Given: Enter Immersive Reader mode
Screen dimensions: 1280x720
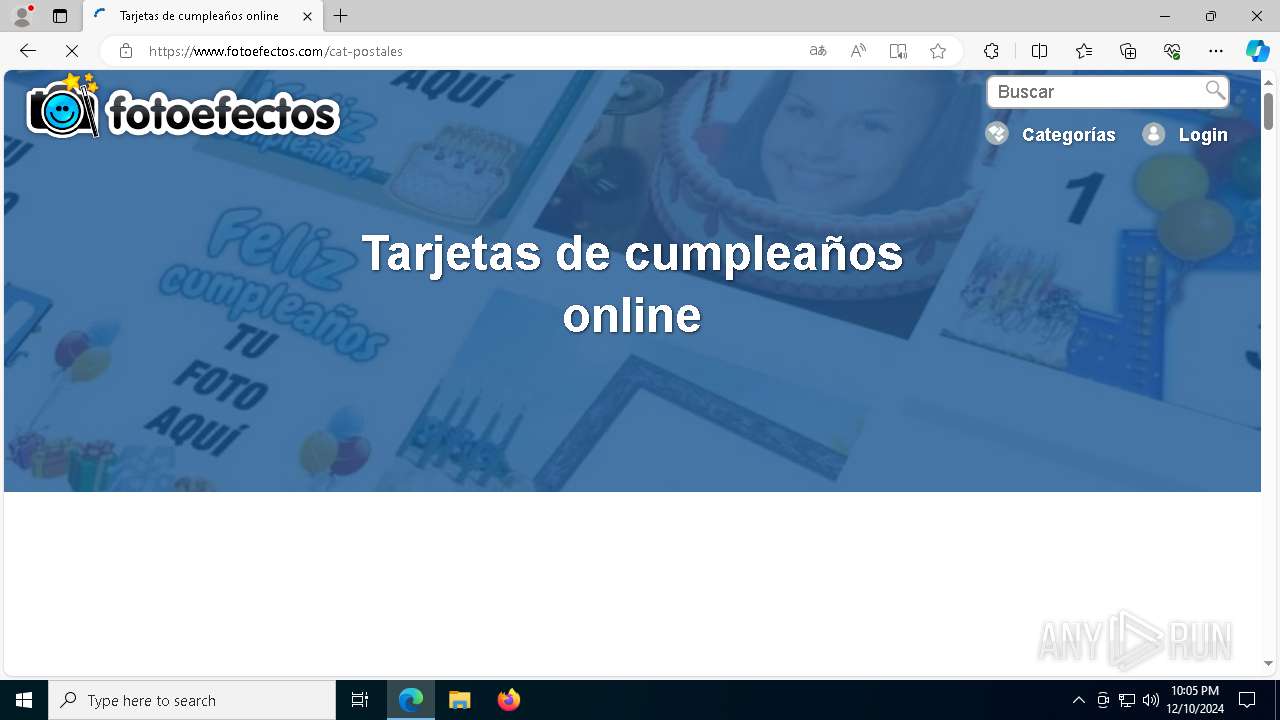Looking at the screenshot, I should 898,51.
